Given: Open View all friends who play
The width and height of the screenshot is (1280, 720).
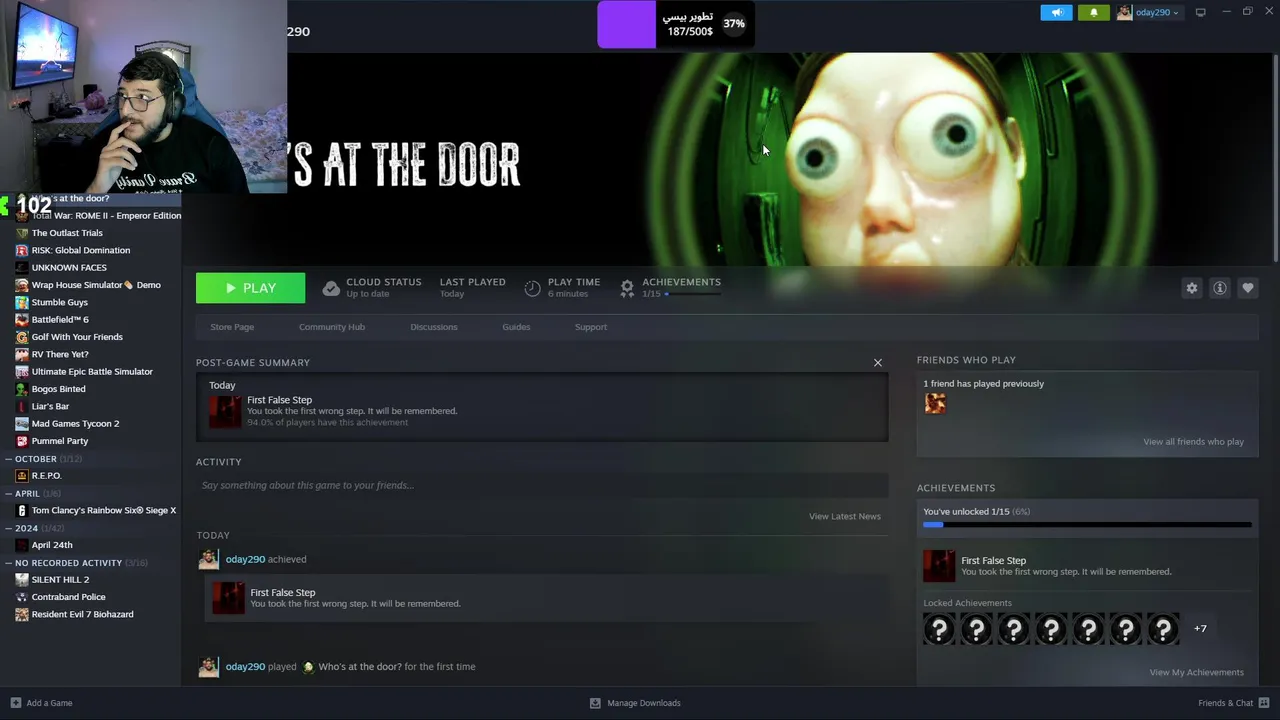Looking at the screenshot, I should (x=1193, y=442).
